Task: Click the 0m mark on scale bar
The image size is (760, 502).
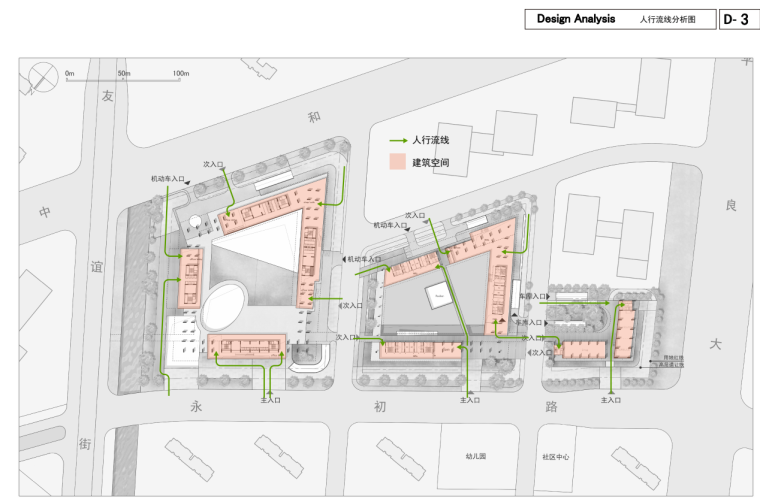Action: [70, 74]
